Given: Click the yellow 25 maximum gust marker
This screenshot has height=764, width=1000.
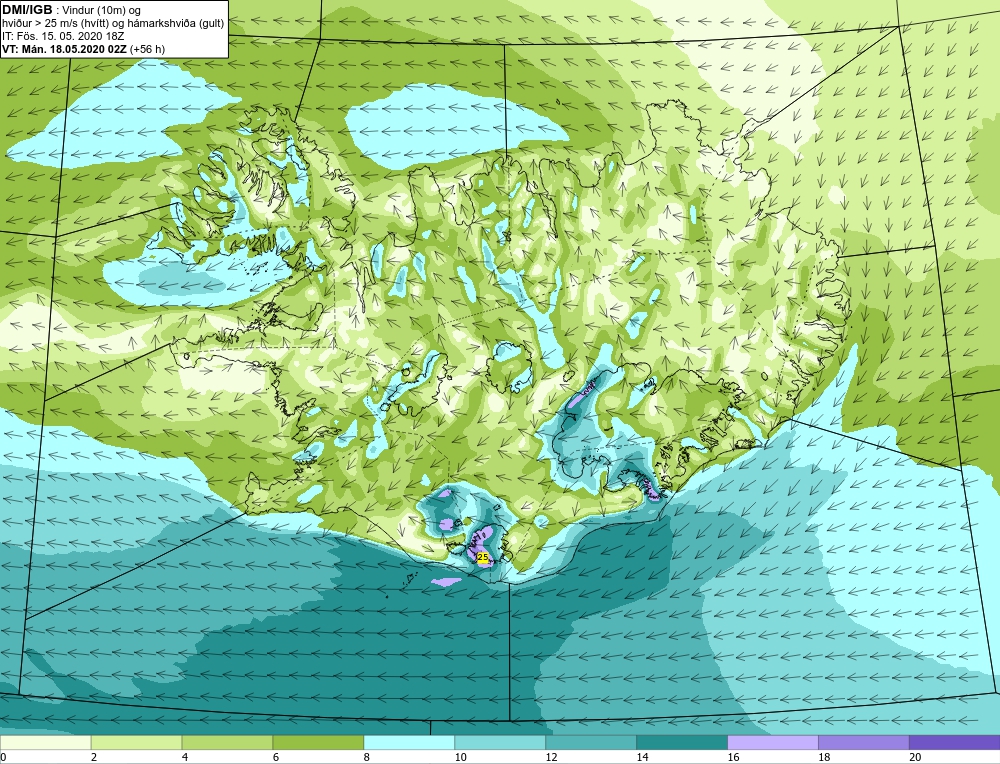Looking at the screenshot, I should click(483, 557).
